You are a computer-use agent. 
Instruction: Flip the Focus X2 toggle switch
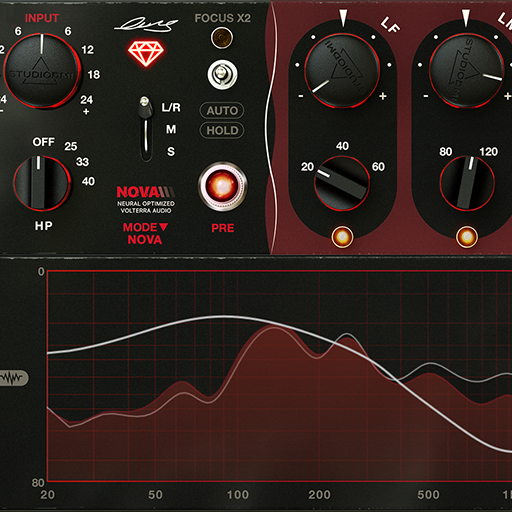click(222, 74)
